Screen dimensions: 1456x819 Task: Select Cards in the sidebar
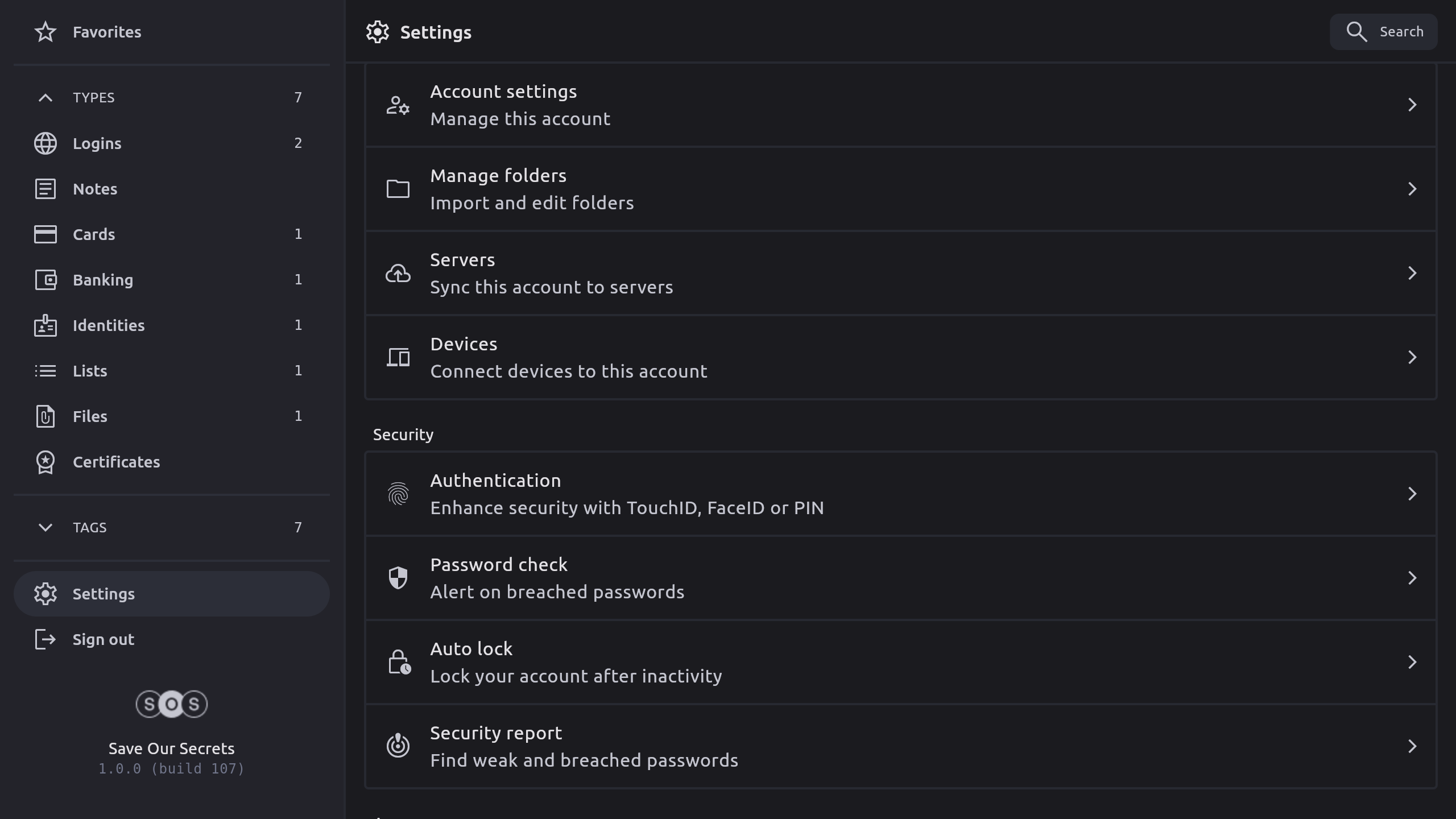[94, 234]
